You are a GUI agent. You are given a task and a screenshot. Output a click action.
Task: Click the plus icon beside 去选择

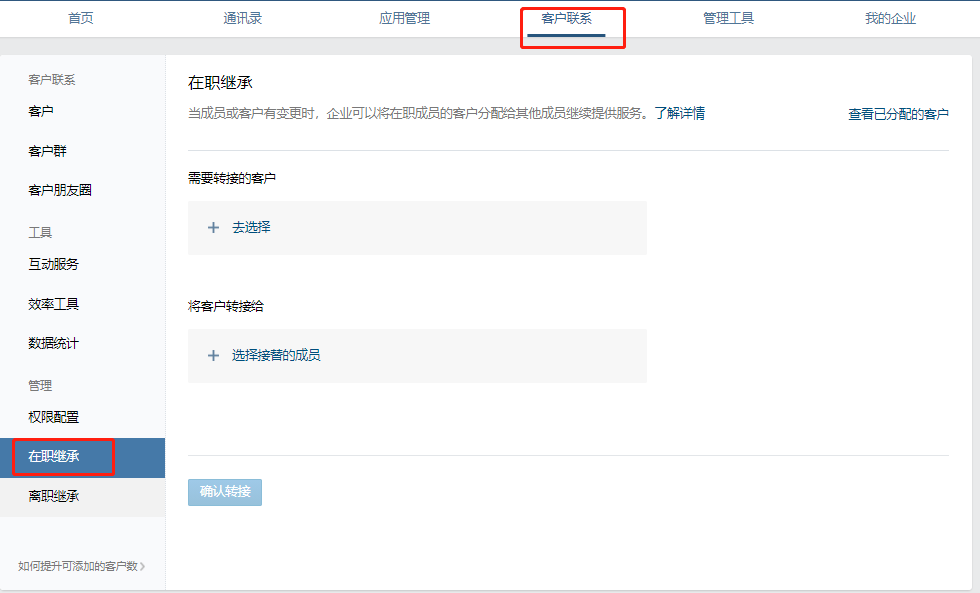[x=213, y=228]
